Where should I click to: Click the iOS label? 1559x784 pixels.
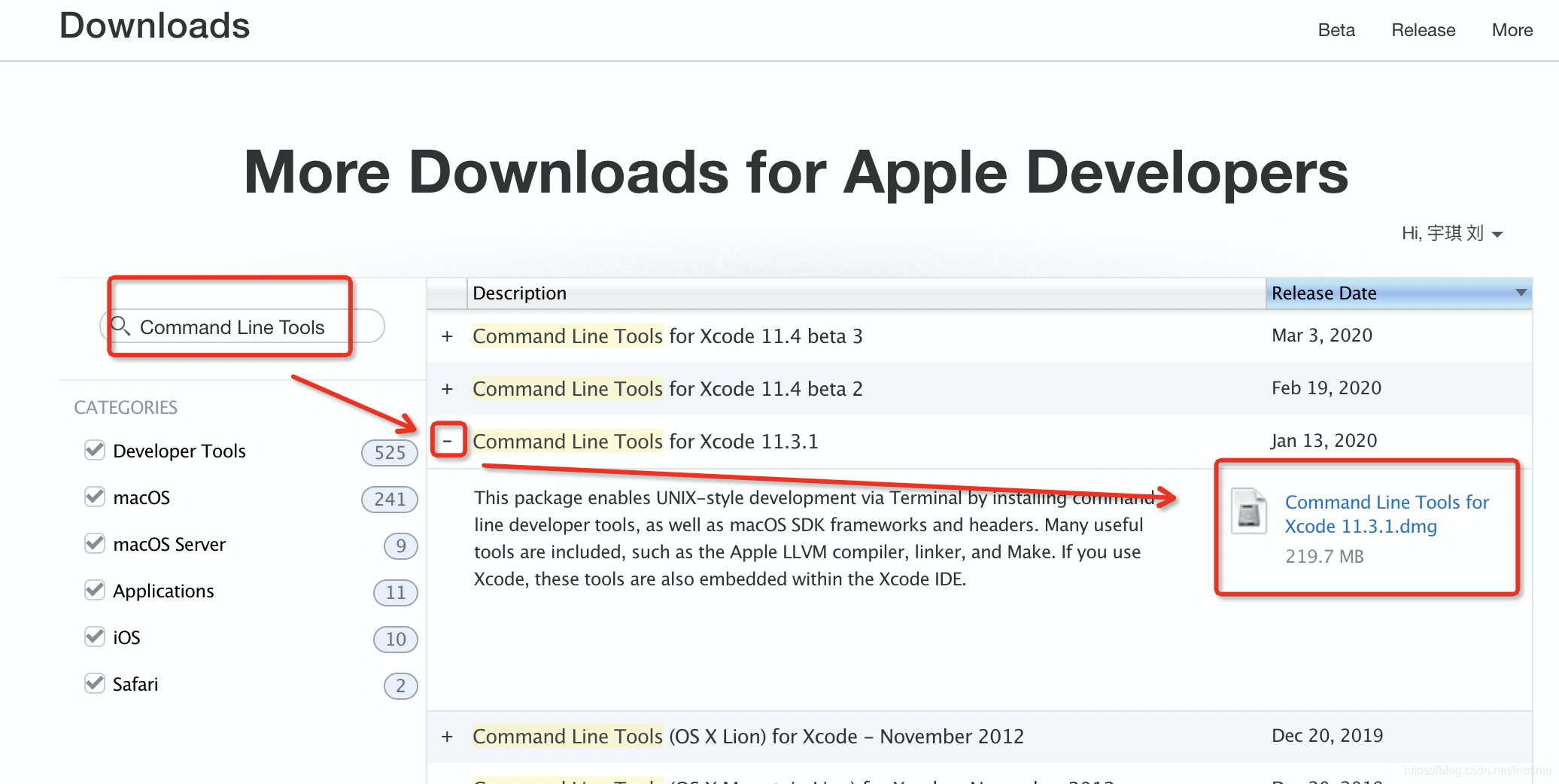(x=126, y=637)
